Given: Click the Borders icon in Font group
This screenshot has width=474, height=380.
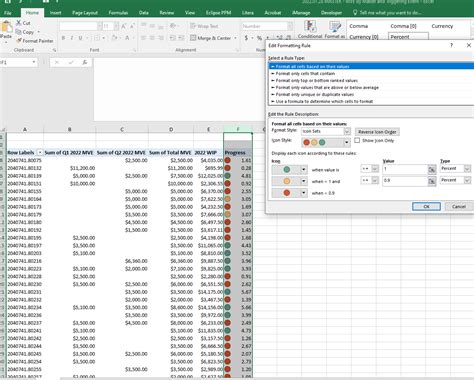Looking at the screenshot, I should 97,38.
